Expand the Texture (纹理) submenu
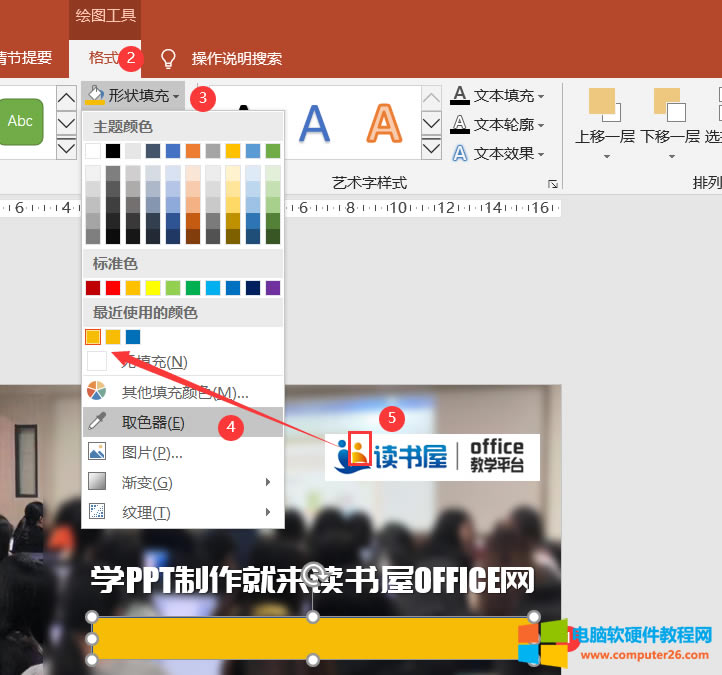This screenshot has height=675, width=722. (146, 513)
